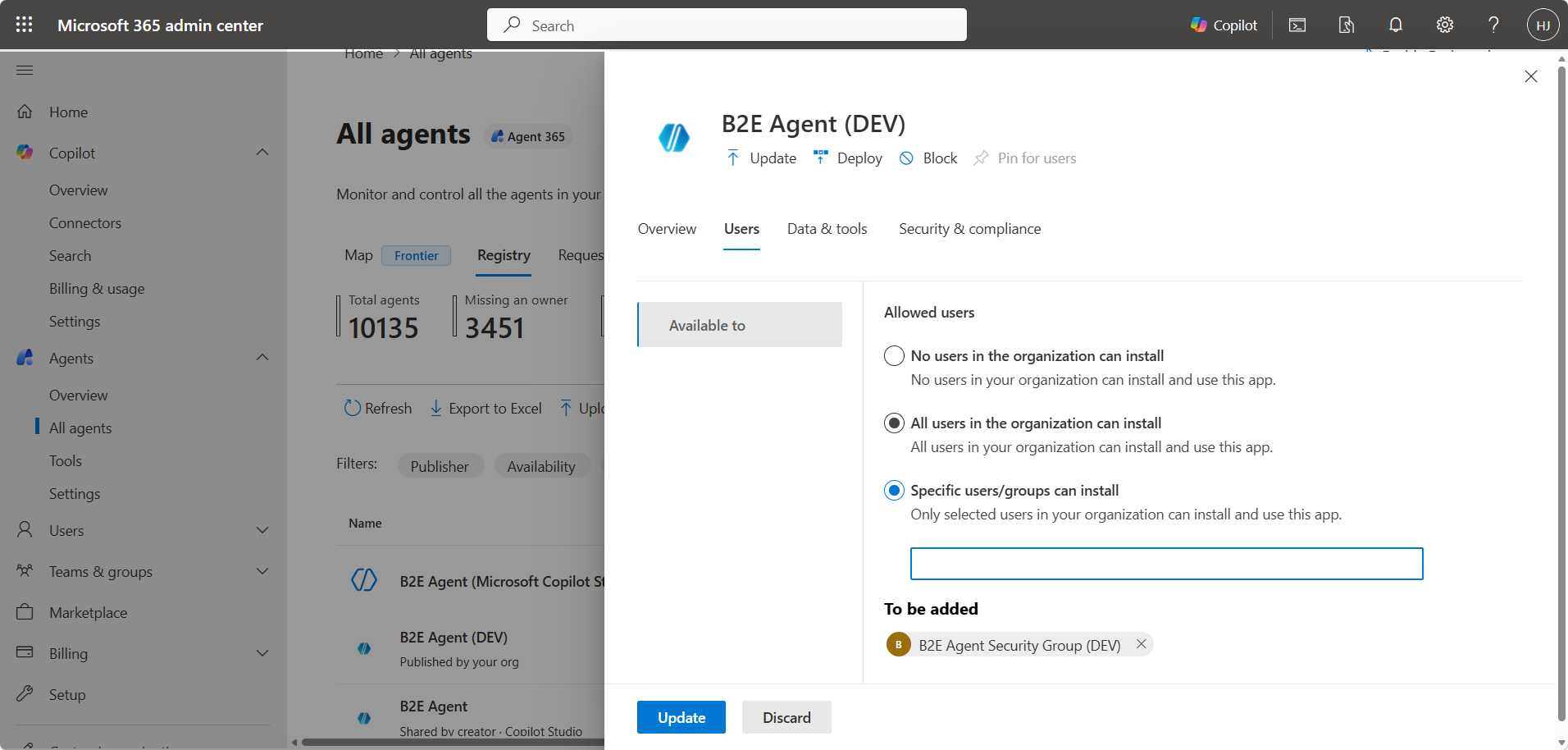Open the notifications bell
The width and height of the screenshot is (1568, 750).
[x=1396, y=25]
